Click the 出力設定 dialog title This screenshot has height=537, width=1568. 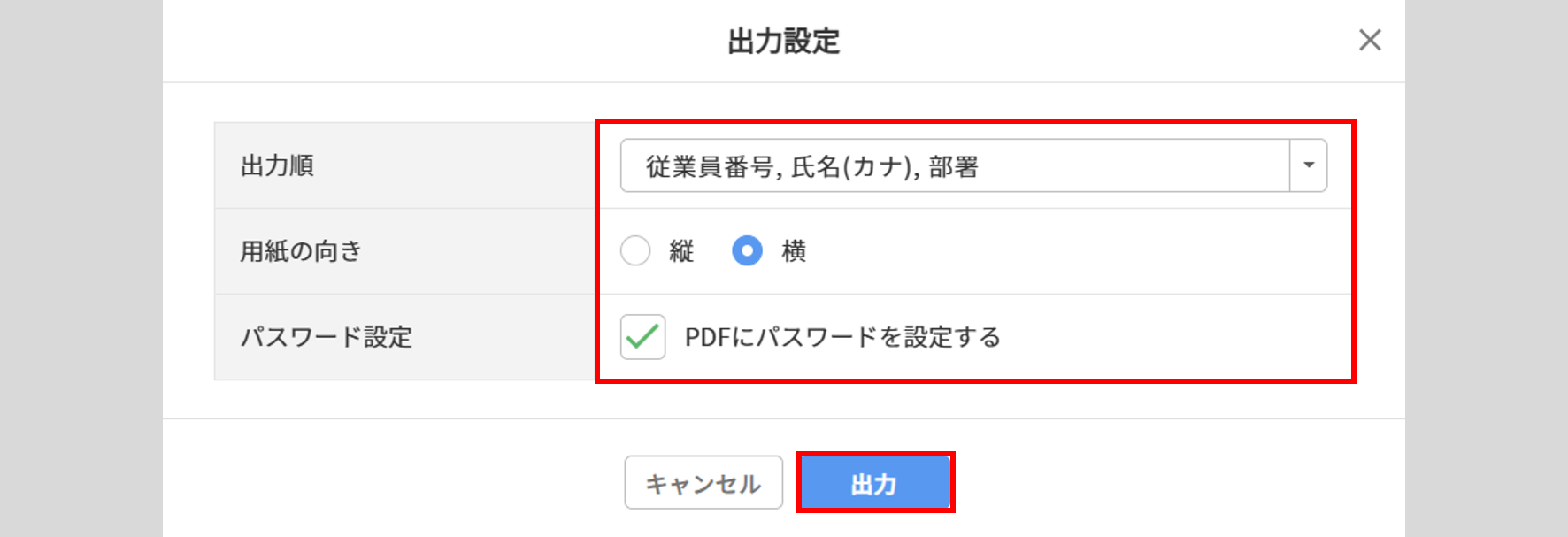(783, 41)
